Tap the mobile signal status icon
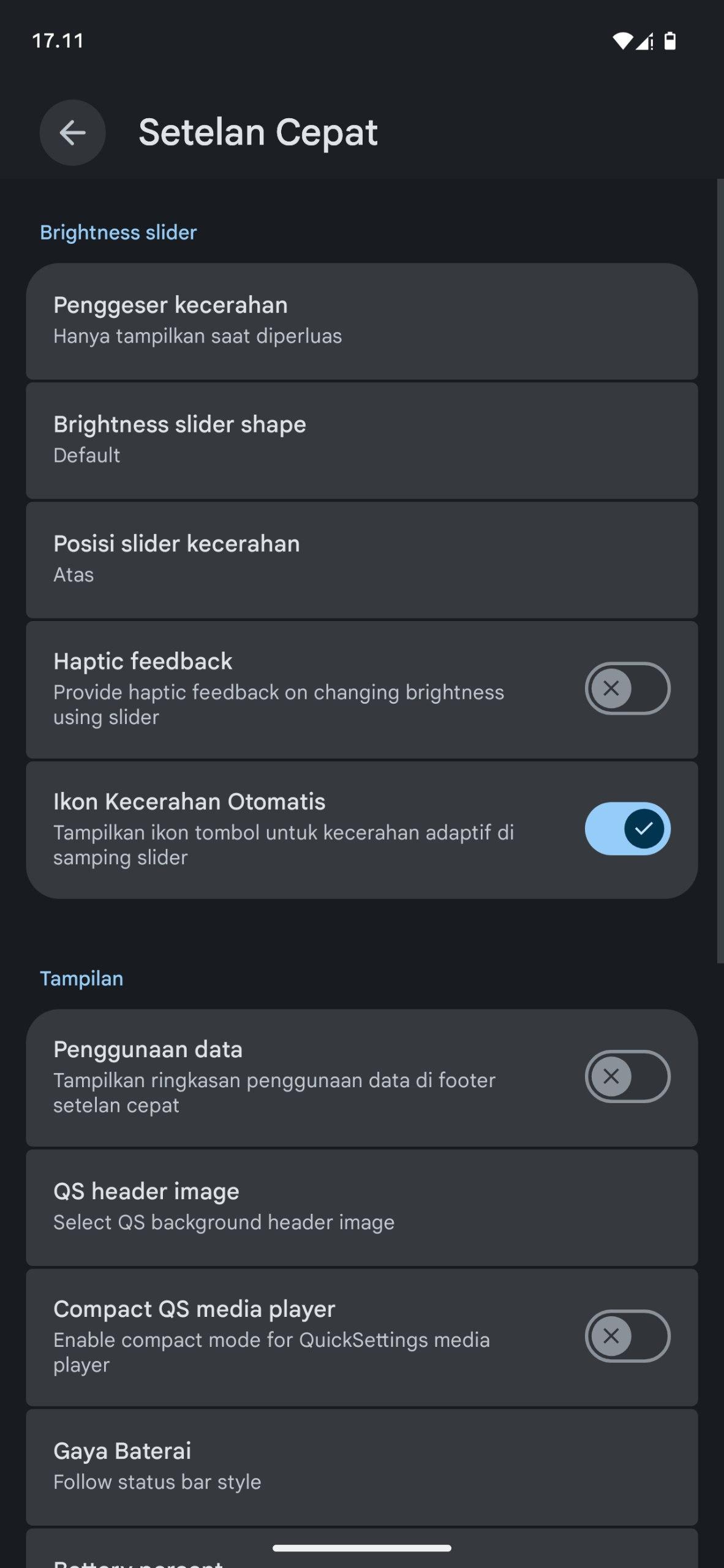 tap(644, 42)
